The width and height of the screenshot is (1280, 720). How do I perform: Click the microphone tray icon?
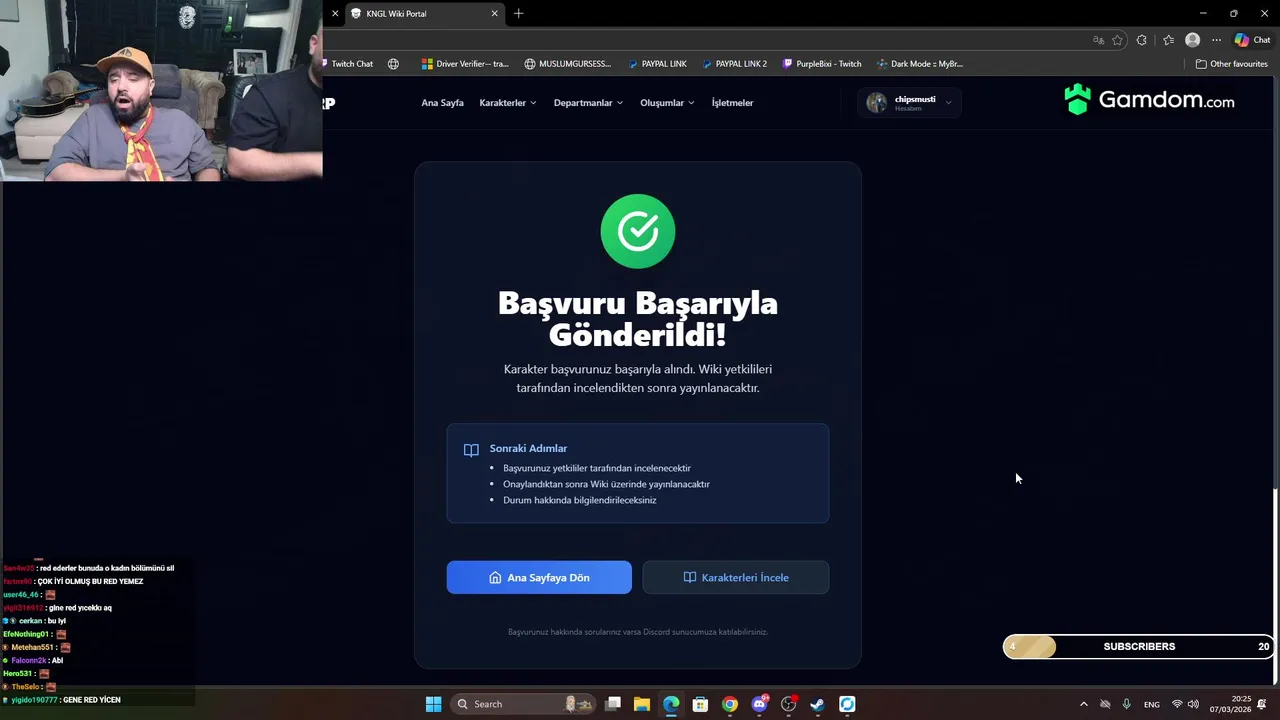[x=1127, y=704]
